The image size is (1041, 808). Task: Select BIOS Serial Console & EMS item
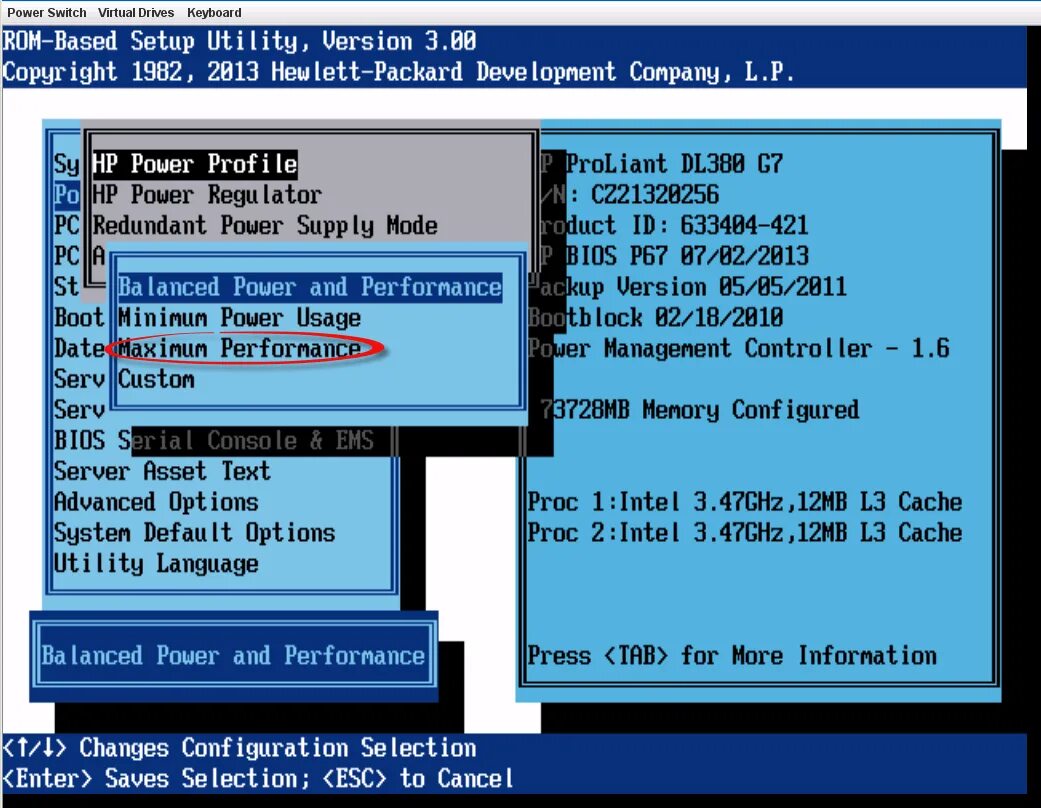[214, 441]
